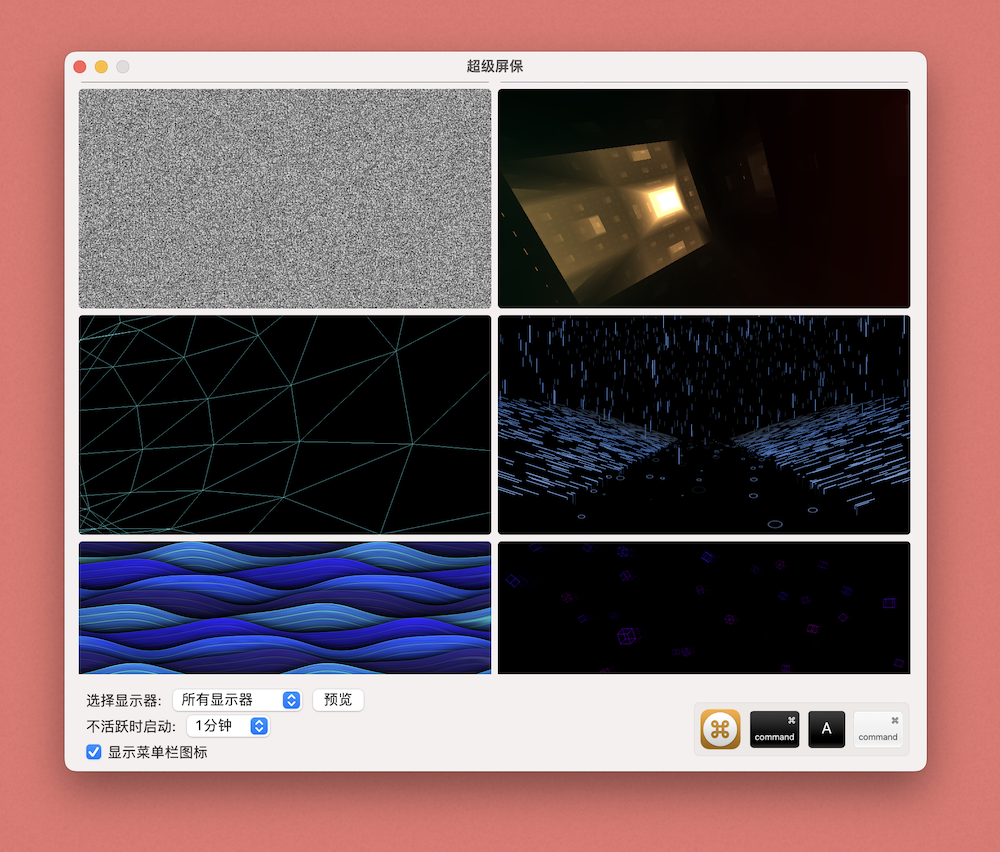Click the black letter A key icon
Screen dimensions: 1000x852
tap(826, 729)
